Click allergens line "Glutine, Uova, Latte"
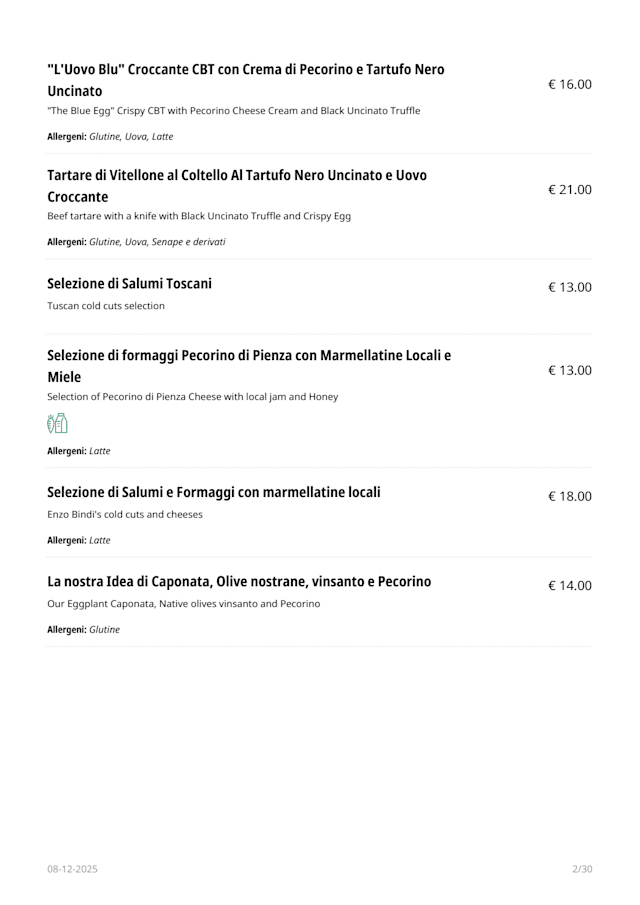Image resolution: width=640 pixels, height=905 pixels. click(110, 137)
